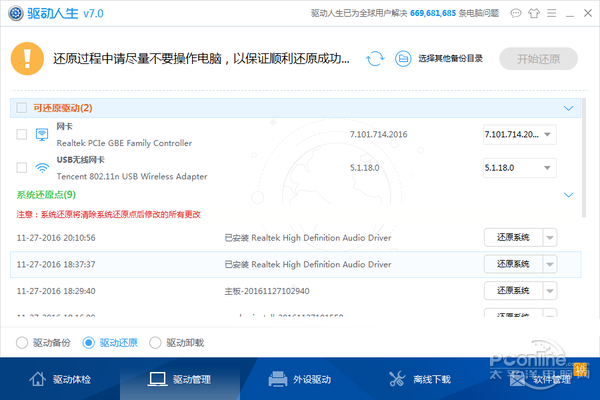Click the orange exclamation warning icon

click(27, 59)
